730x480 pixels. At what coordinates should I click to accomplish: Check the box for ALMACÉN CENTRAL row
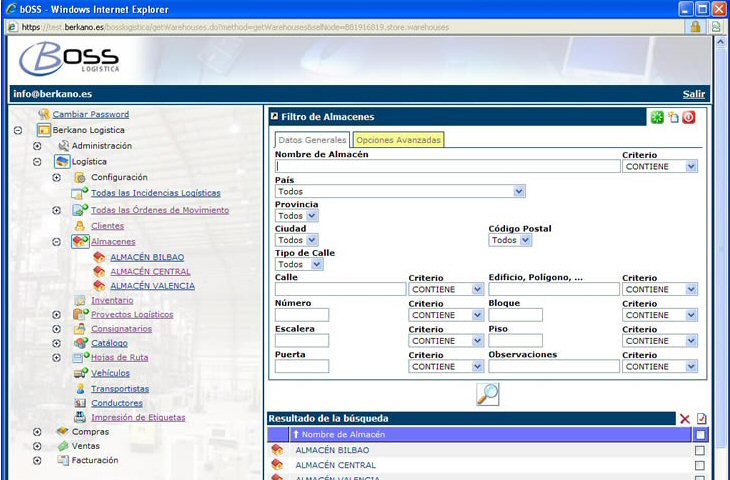(x=700, y=466)
